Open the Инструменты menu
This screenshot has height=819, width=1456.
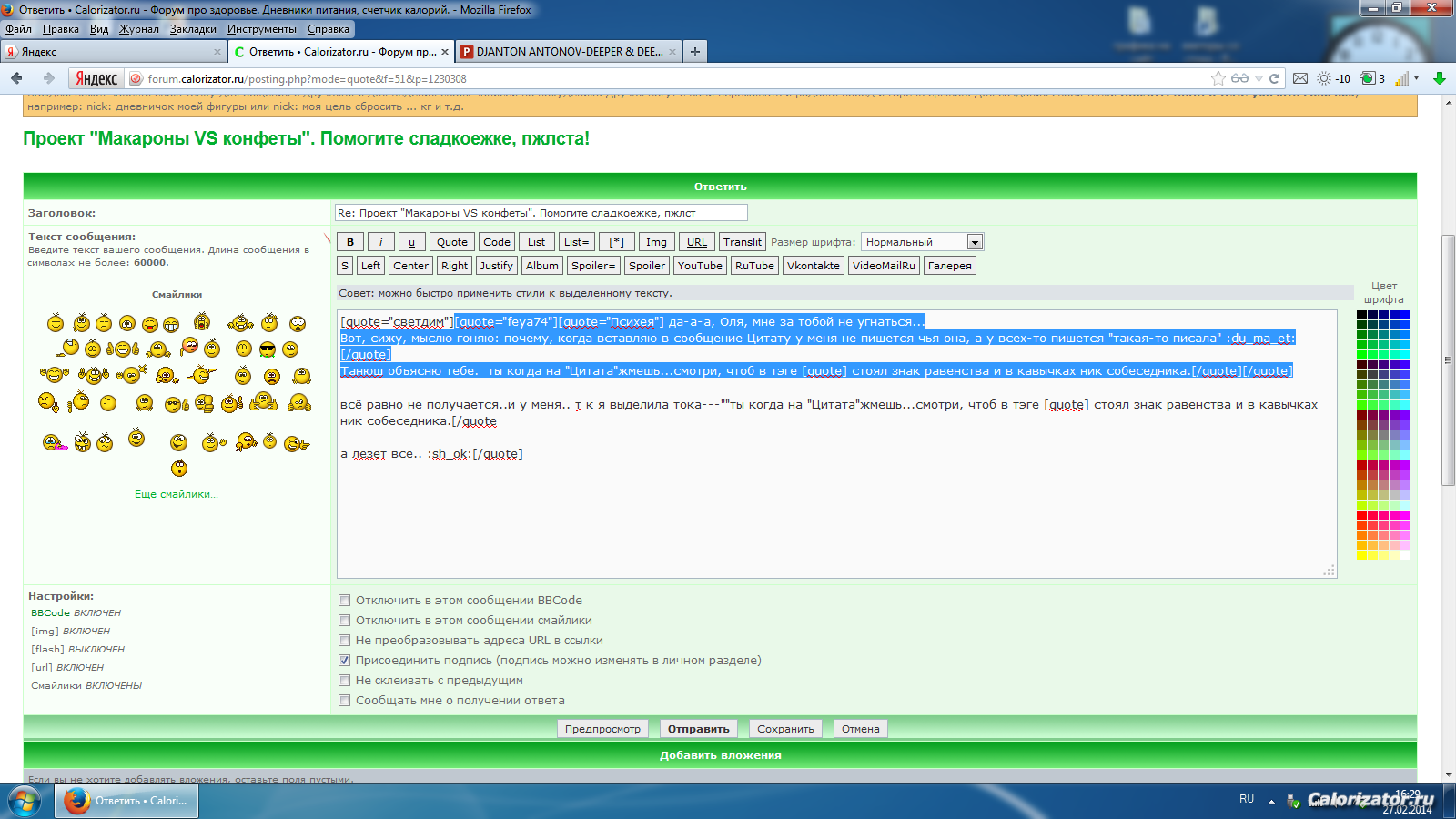coord(262,29)
